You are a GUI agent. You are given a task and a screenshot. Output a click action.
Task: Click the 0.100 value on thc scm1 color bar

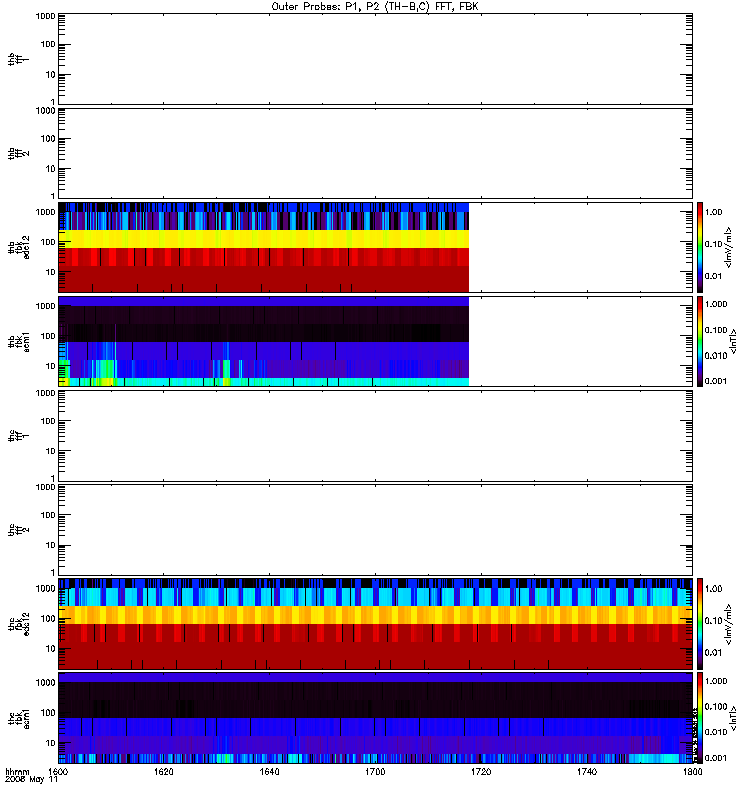716,707
